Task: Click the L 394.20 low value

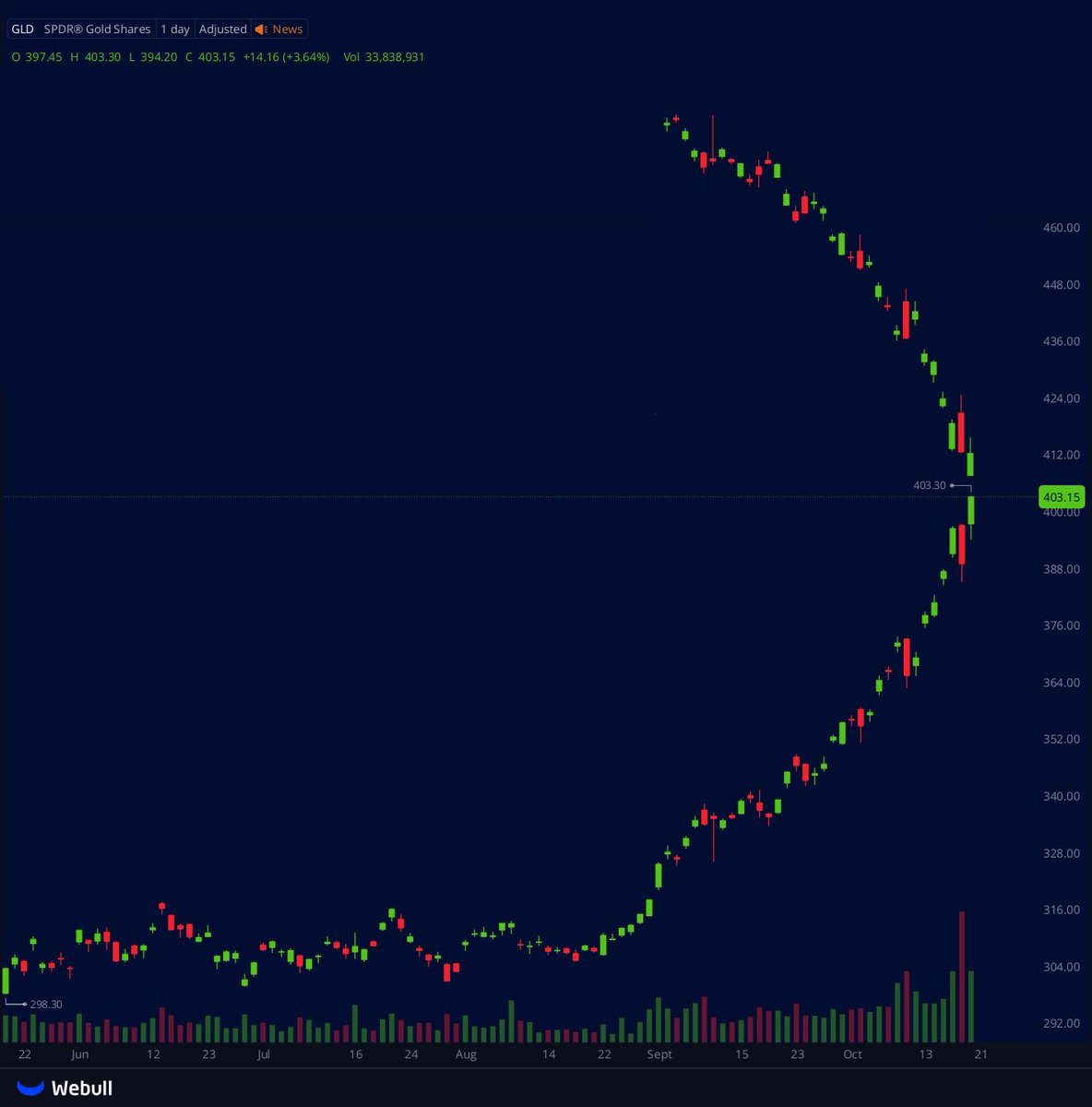Action: (x=153, y=57)
